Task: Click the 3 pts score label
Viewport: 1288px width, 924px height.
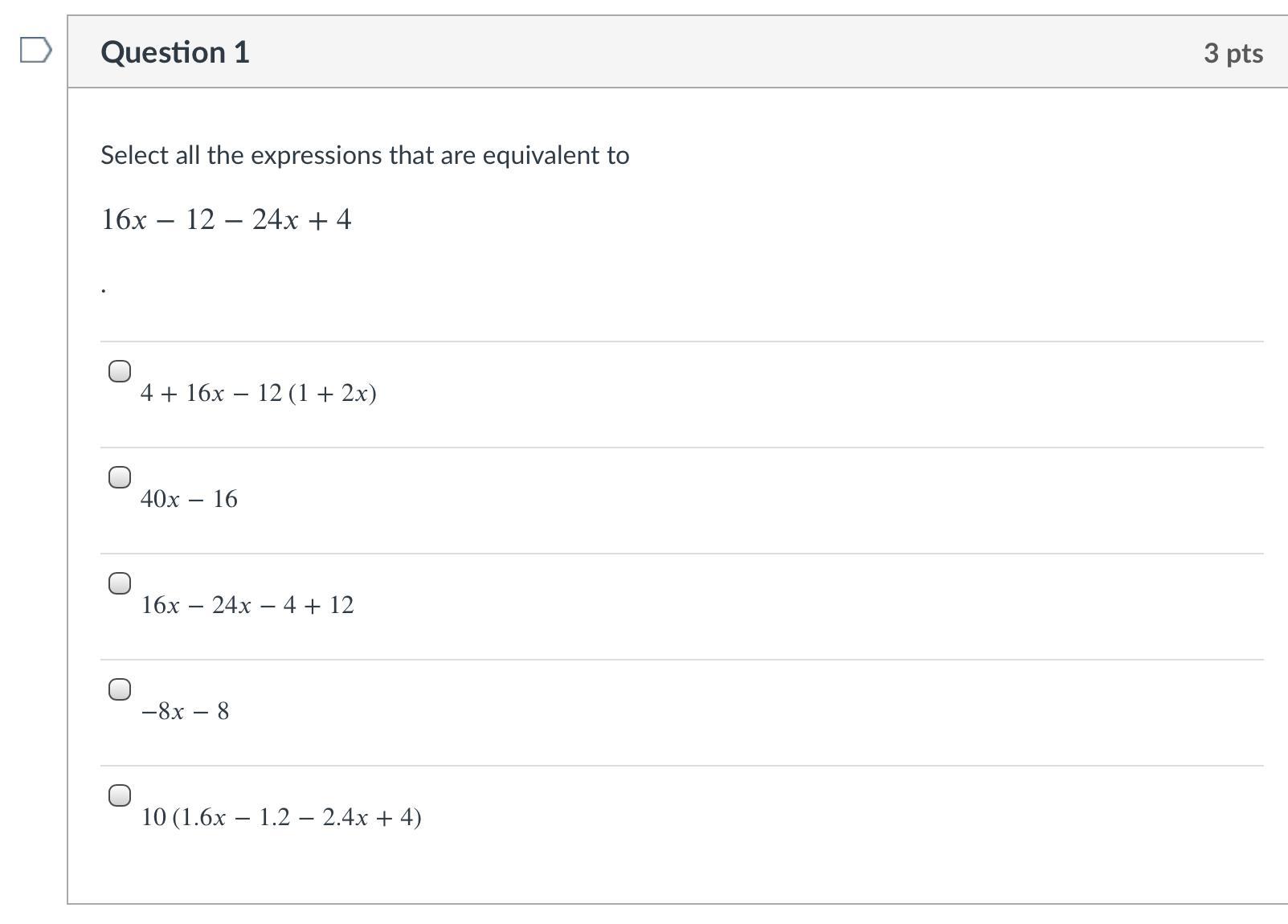Action: click(x=1233, y=53)
